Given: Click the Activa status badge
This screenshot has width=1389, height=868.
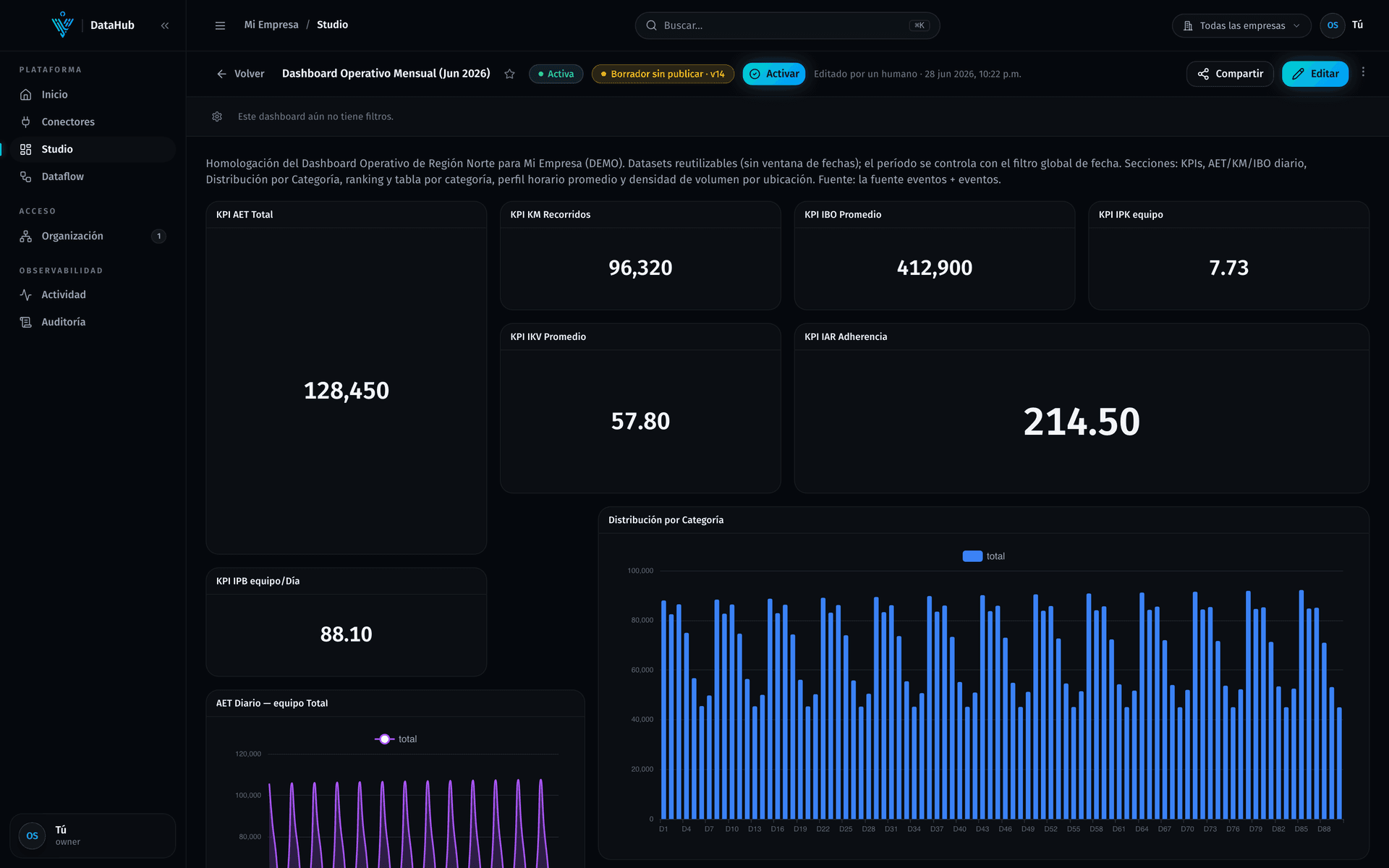Looking at the screenshot, I should 556,74.
